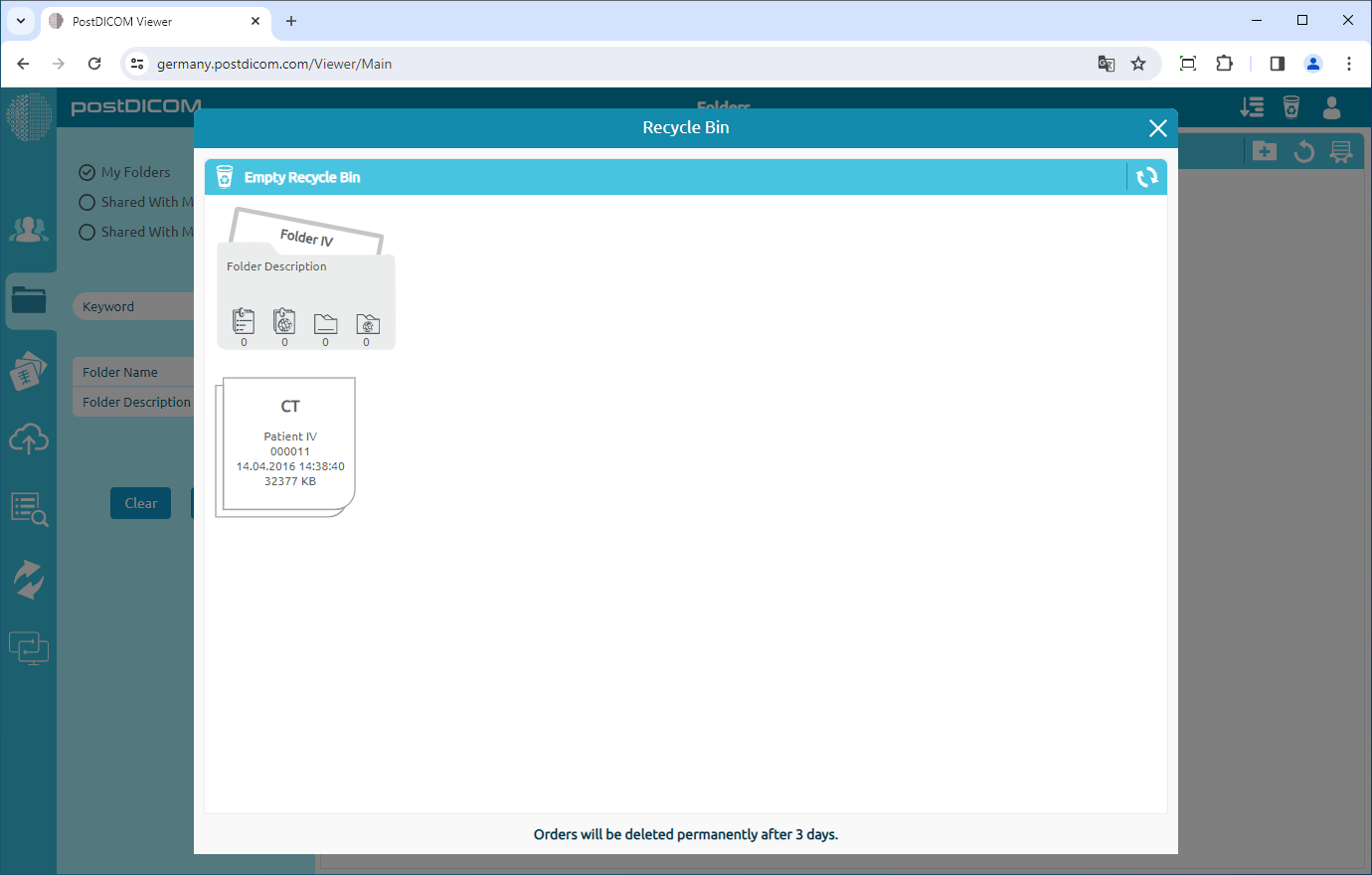Image resolution: width=1372 pixels, height=875 pixels.
Task: Click the sort orders icon in the top bar
Action: 1252,106
